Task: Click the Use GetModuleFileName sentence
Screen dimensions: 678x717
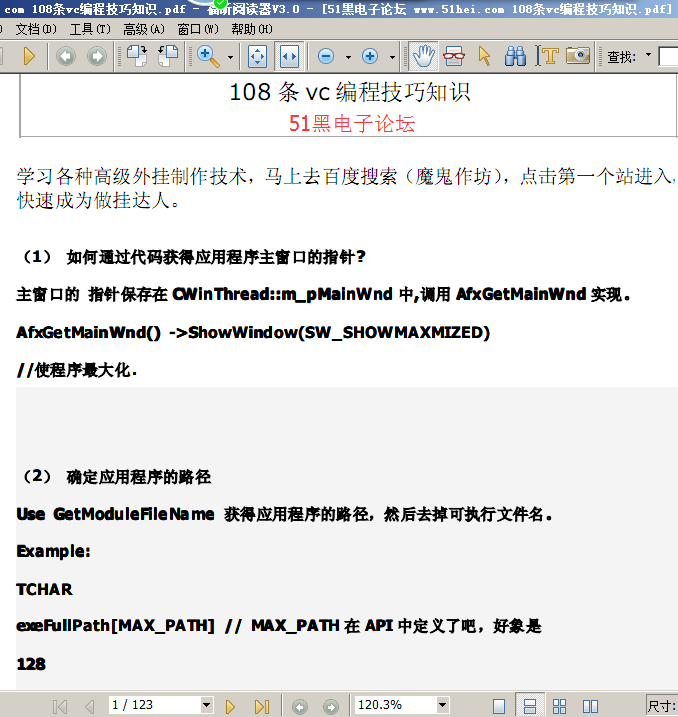Action: [284, 514]
